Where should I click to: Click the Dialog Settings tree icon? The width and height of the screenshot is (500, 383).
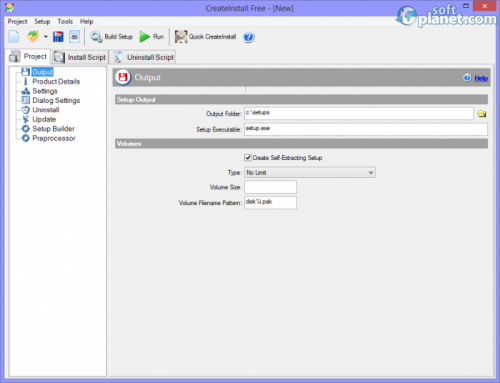[25, 100]
